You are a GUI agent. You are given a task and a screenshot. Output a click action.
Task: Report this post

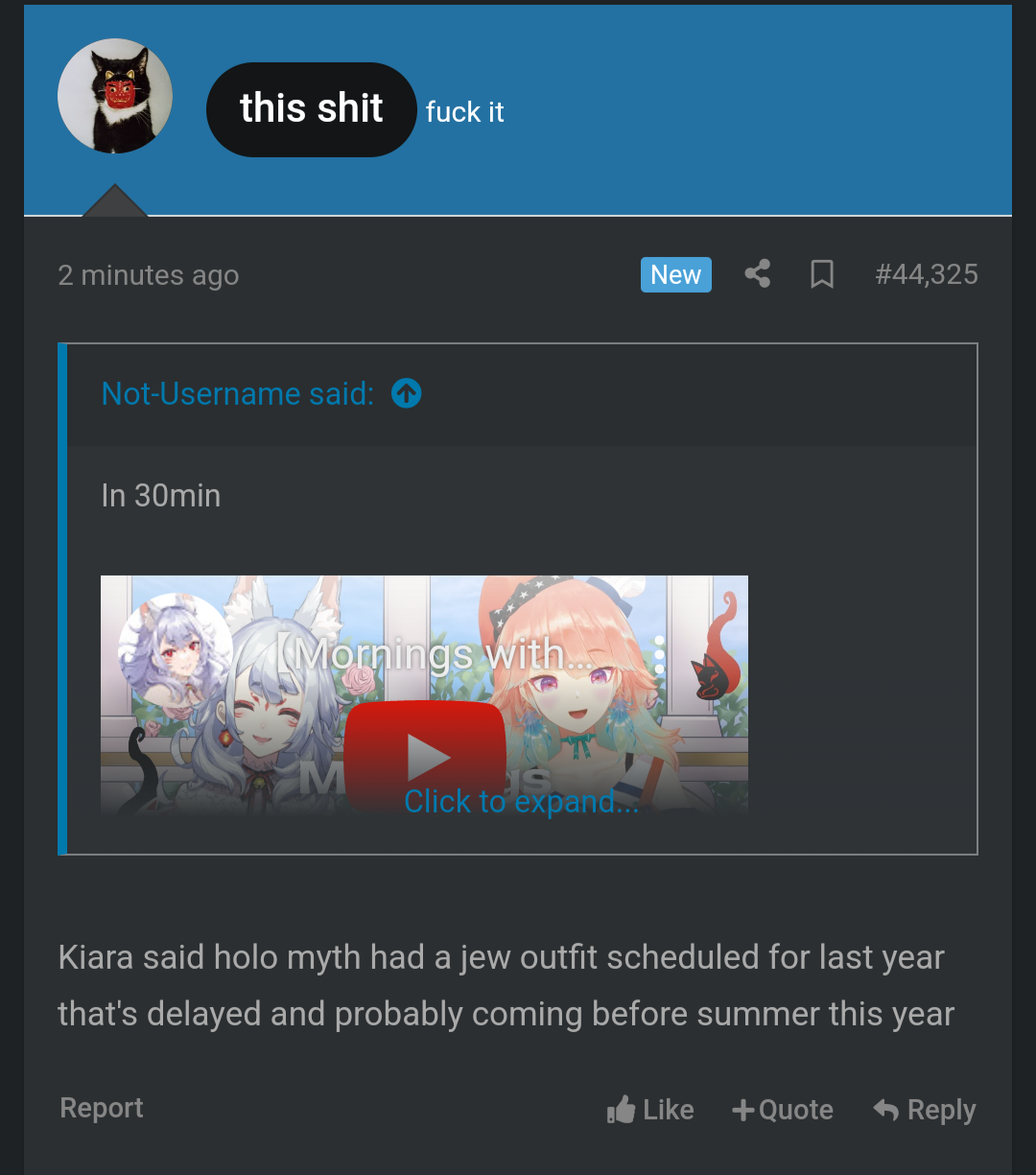click(x=102, y=1108)
